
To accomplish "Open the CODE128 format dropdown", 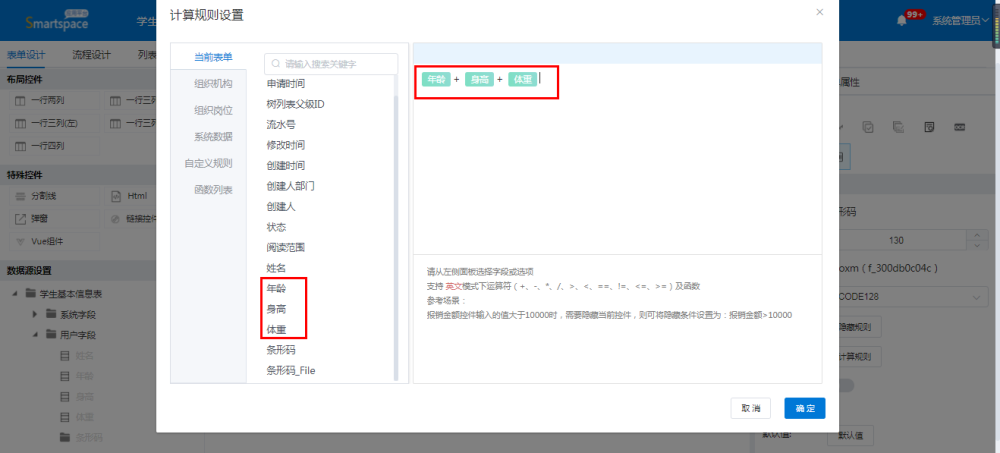I will pos(900,297).
